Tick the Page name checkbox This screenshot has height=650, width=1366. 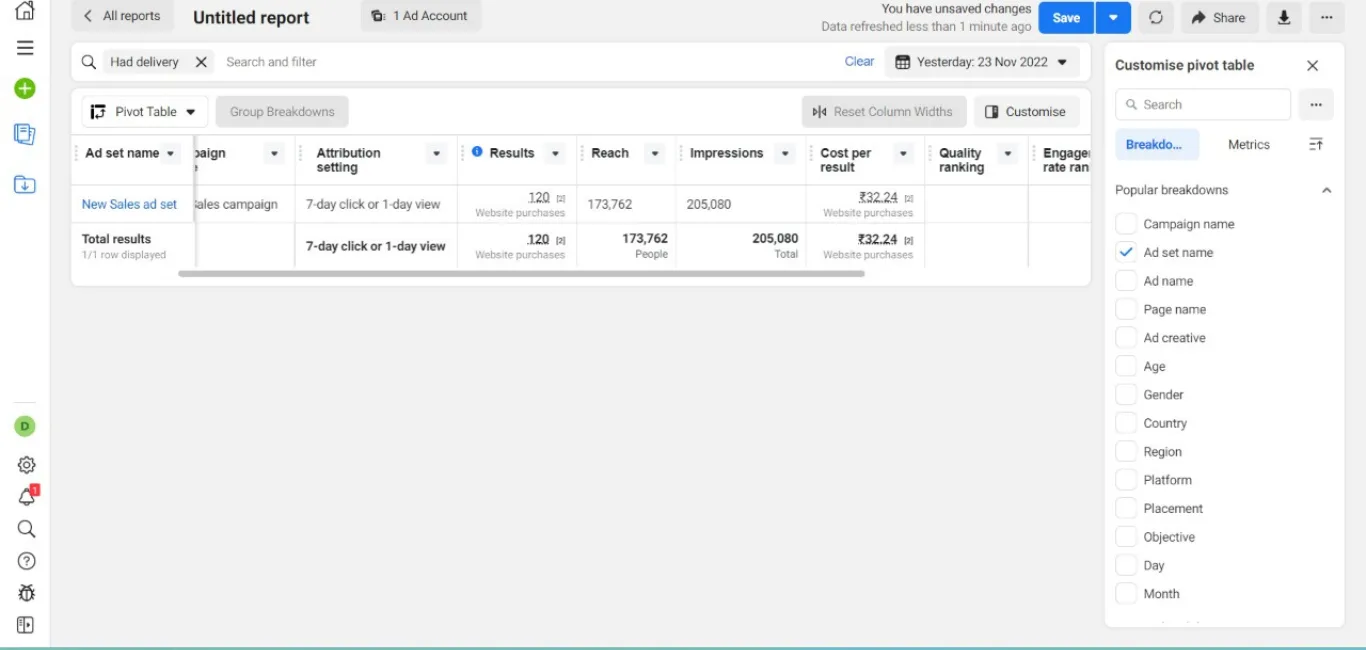pyautogui.click(x=1126, y=309)
